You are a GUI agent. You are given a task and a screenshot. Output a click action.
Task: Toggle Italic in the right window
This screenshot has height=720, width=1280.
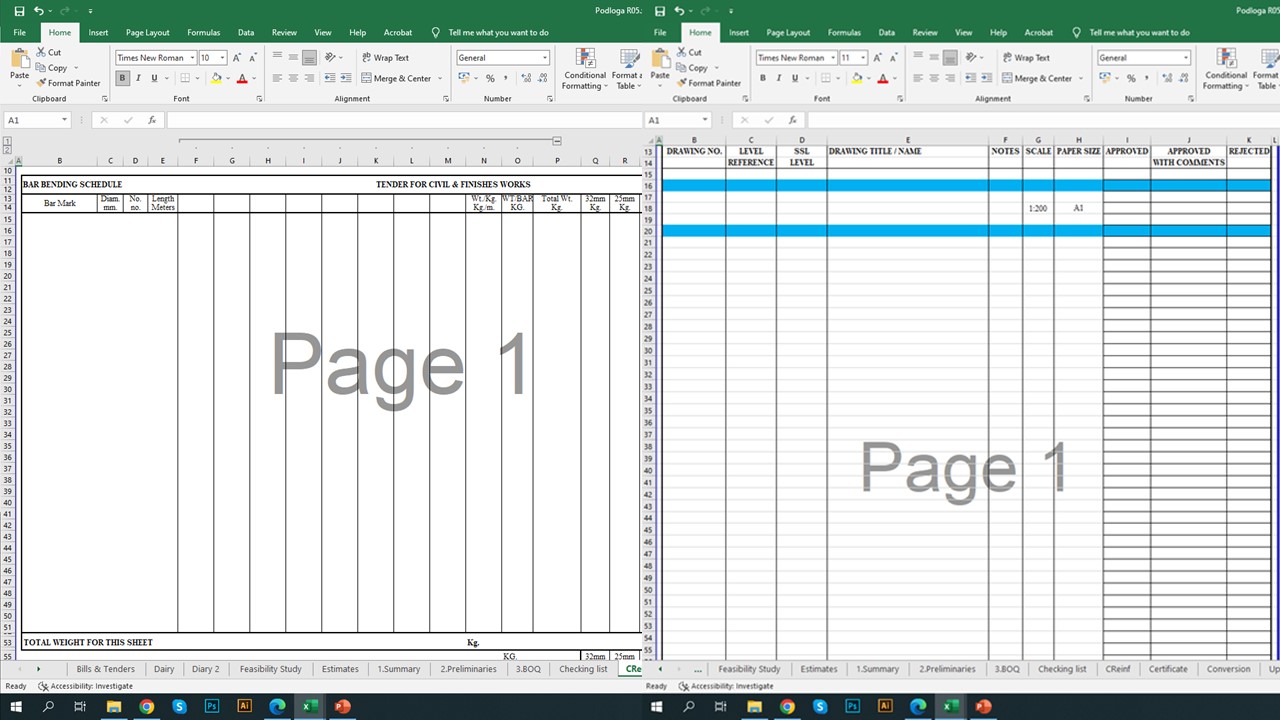pos(778,78)
